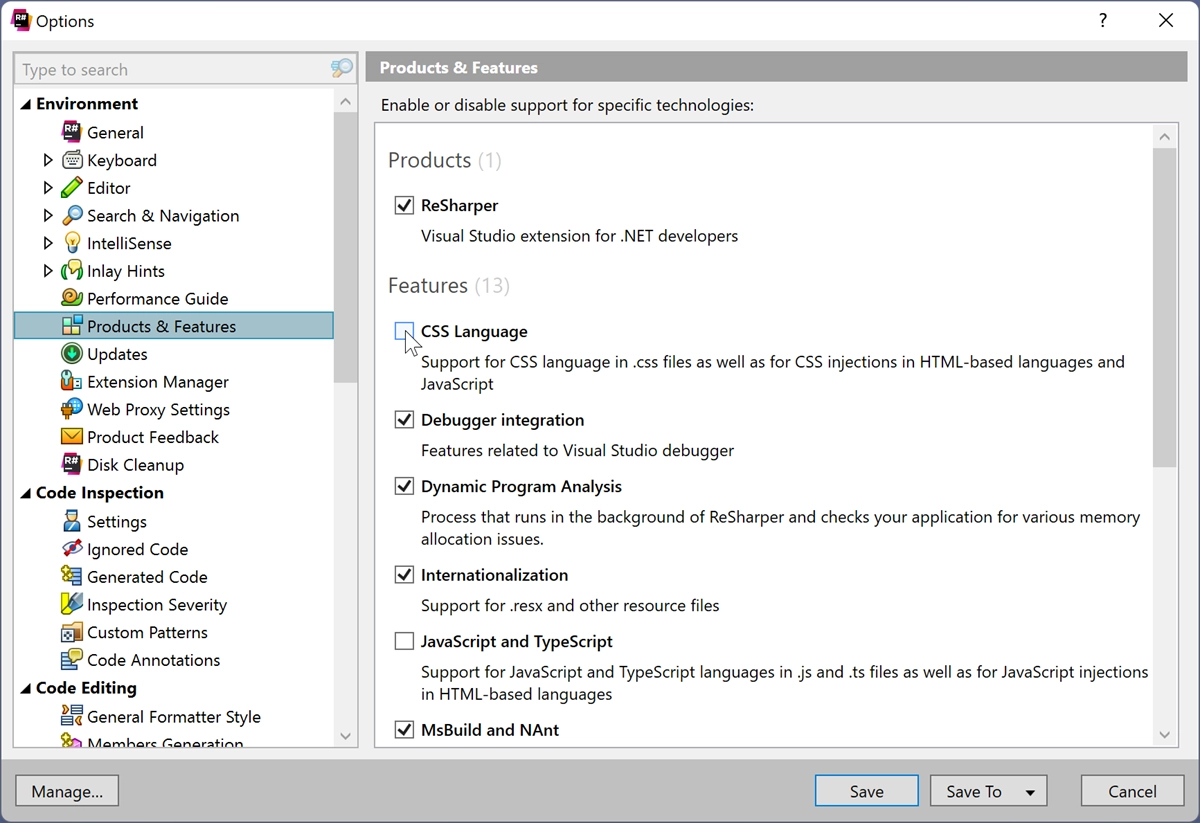Click the Search & Navigation magnifier icon
1200x823 pixels.
pyautogui.click(x=72, y=216)
